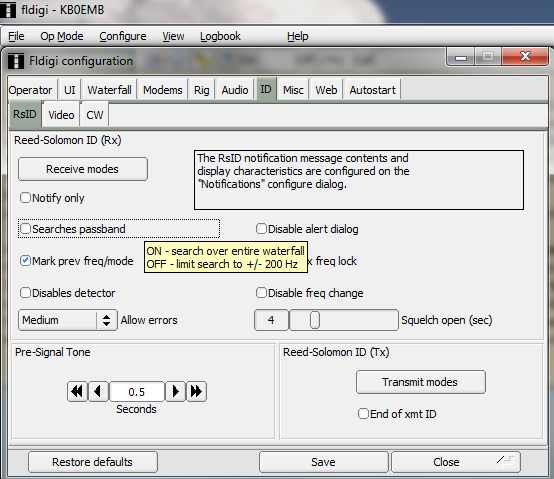Viewport: 554px width, 479px height.
Task: Click the Fldigi configuration window icon
Action: [x=16, y=61]
